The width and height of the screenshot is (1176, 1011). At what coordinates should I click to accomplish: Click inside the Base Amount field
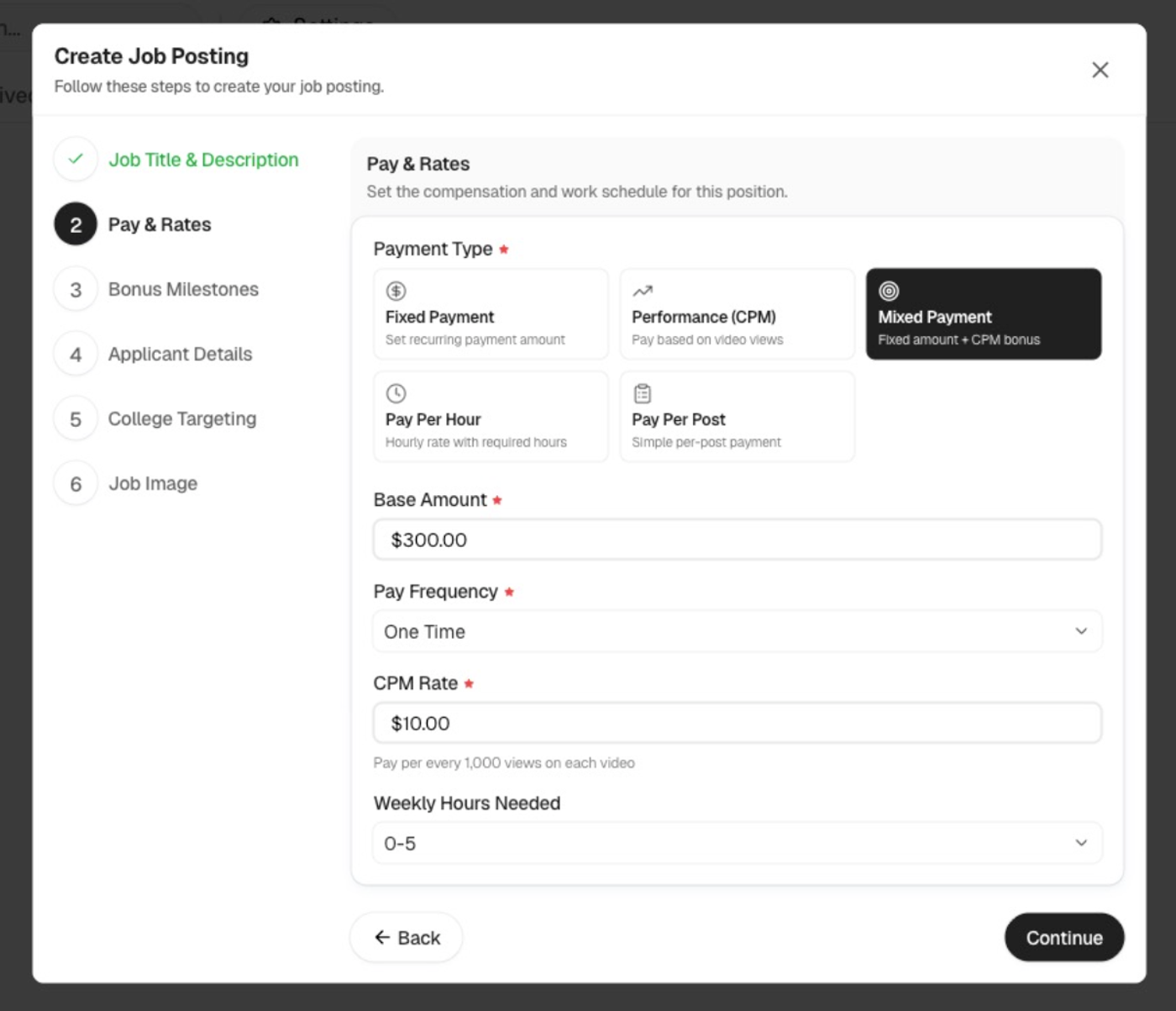pyautogui.click(x=737, y=539)
